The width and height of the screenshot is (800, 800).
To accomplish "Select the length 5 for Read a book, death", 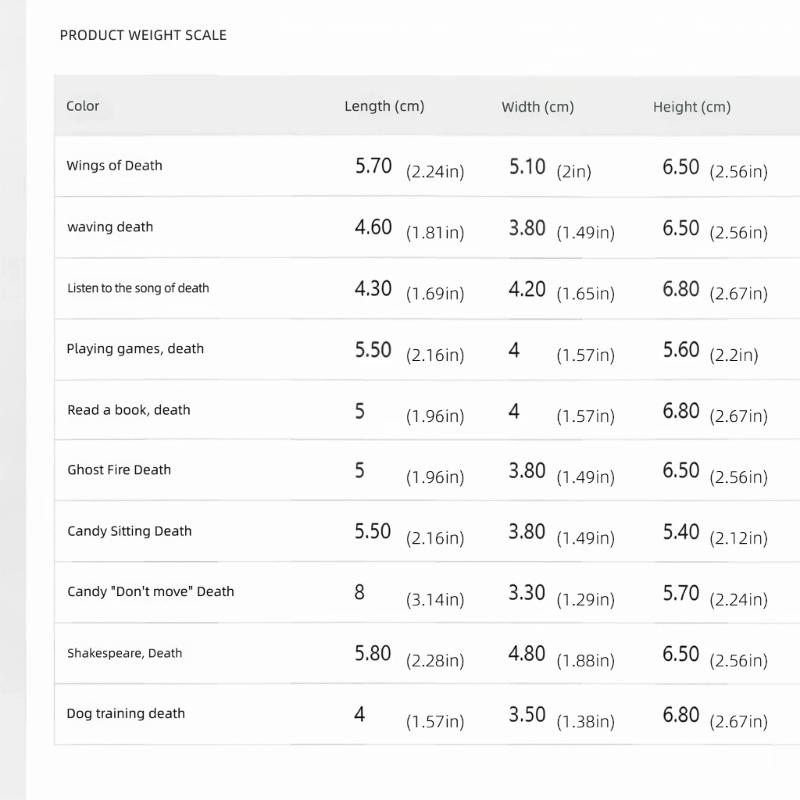I will tap(360, 411).
